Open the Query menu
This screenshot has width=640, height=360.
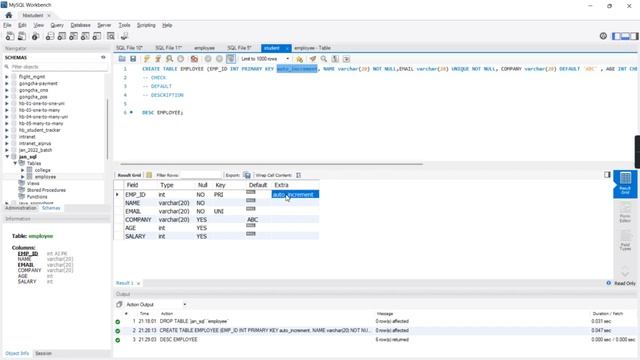(57, 25)
